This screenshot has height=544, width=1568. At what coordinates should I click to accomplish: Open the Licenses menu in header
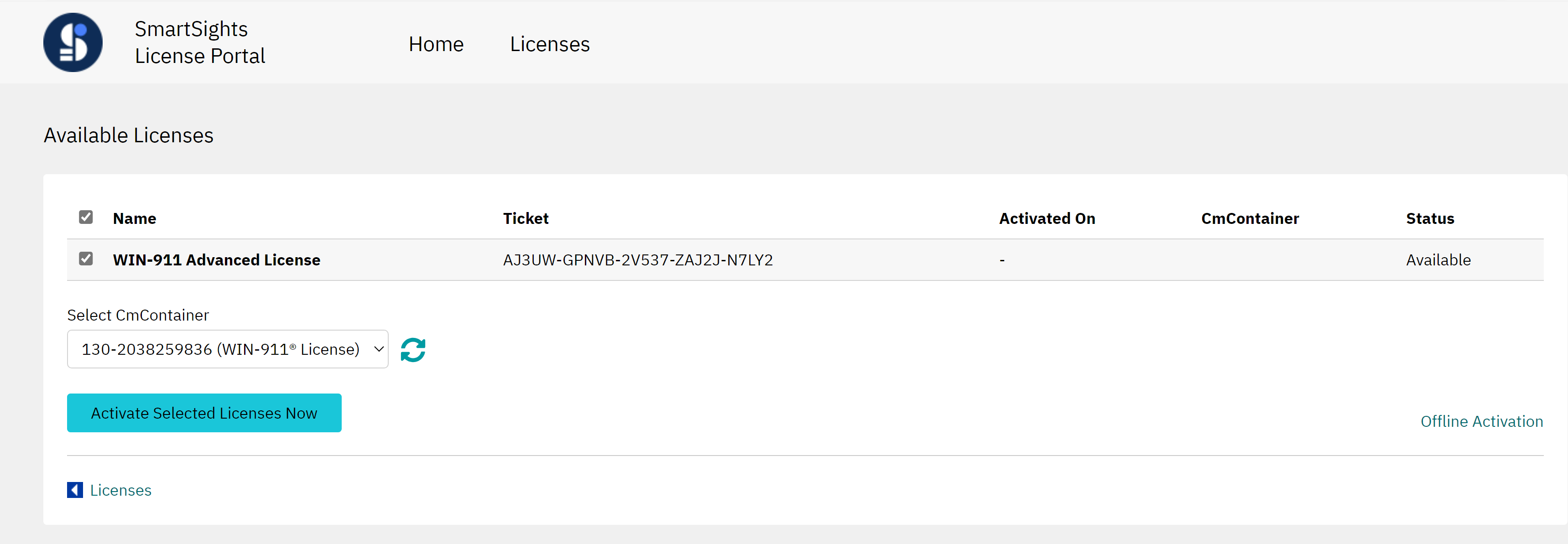550,44
